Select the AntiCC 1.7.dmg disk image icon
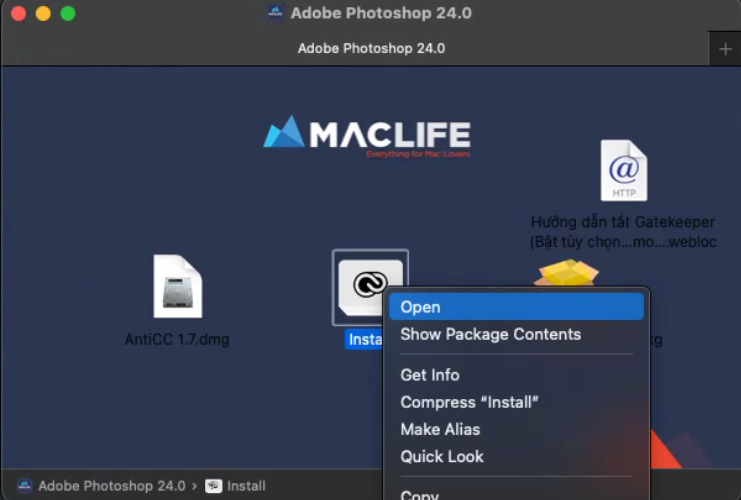The image size is (741, 500). click(177, 287)
